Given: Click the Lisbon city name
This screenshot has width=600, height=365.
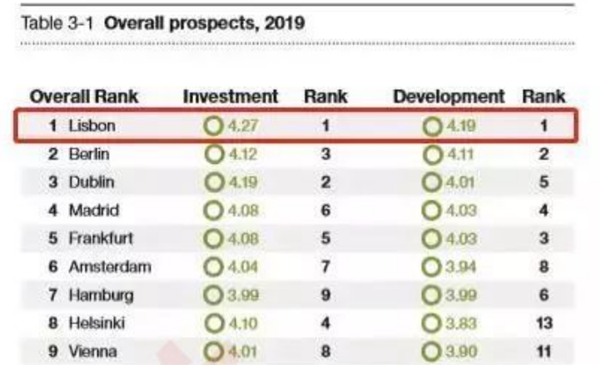Looking at the screenshot, I should tap(92, 126).
